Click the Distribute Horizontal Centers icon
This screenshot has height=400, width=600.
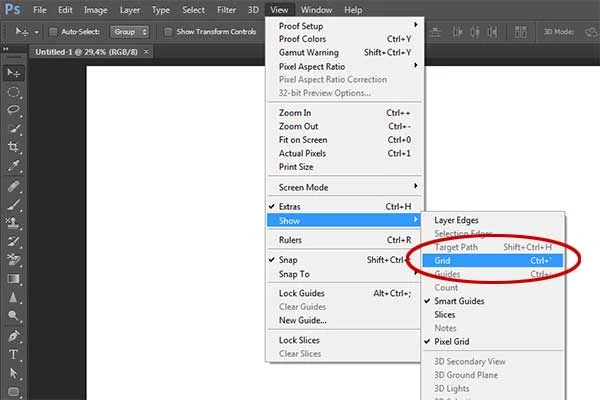(x=475, y=32)
